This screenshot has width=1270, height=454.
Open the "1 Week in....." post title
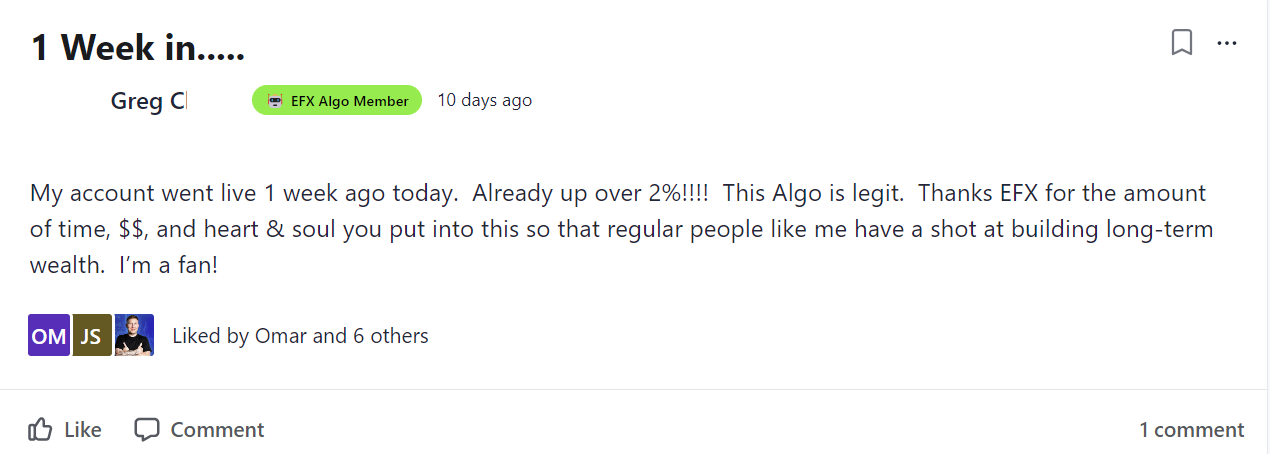(x=138, y=47)
